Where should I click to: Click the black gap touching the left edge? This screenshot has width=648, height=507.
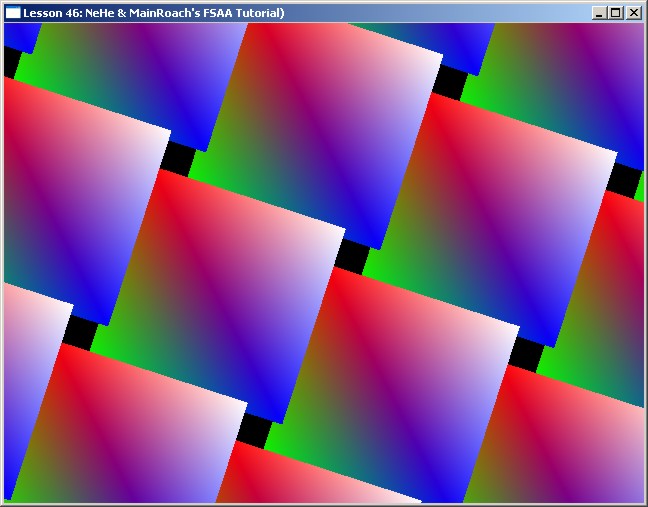[10, 62]
